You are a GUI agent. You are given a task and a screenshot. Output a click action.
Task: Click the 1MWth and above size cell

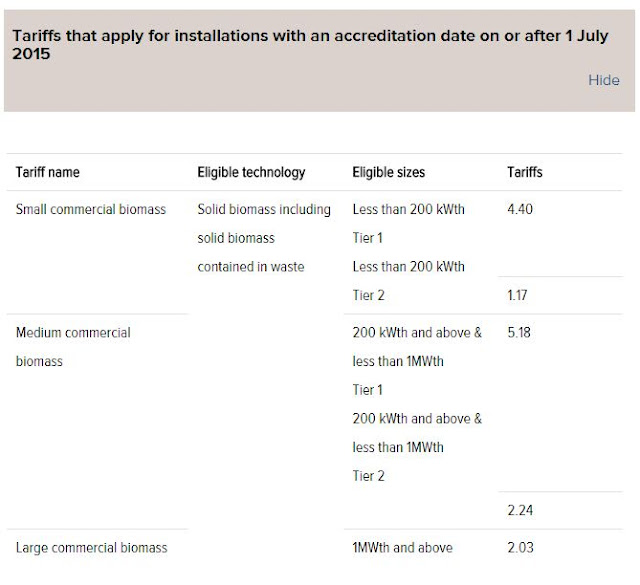click(x=402, y=547)
